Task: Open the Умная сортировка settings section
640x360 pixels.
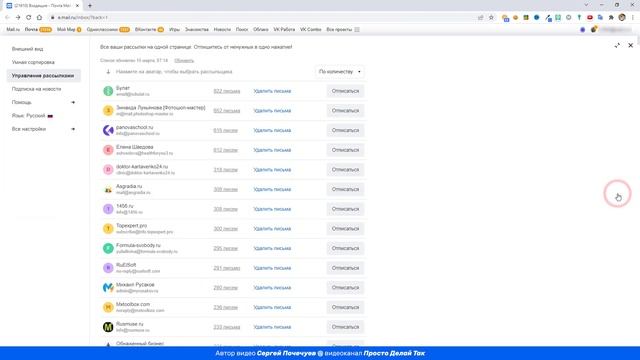Action: pyautogui.click(x=33, y=62)
